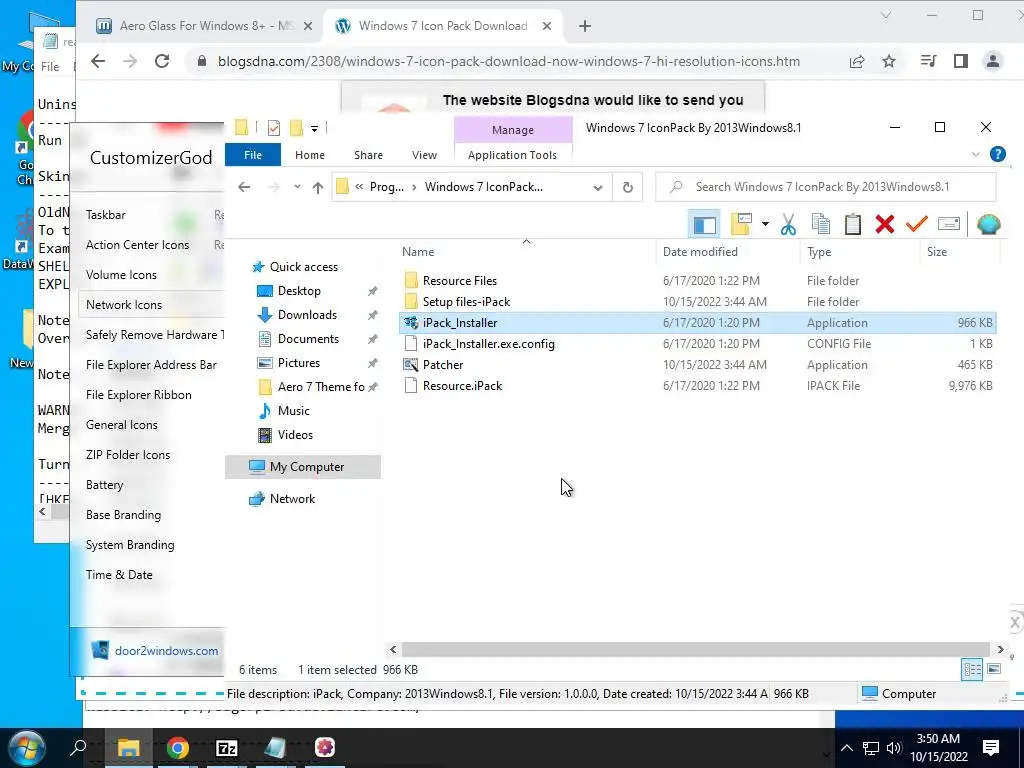This screenshot has width=1024, height=768.
Task: Open Aero 7 Theme folder shortcut
Action: (x=321, y=387)
